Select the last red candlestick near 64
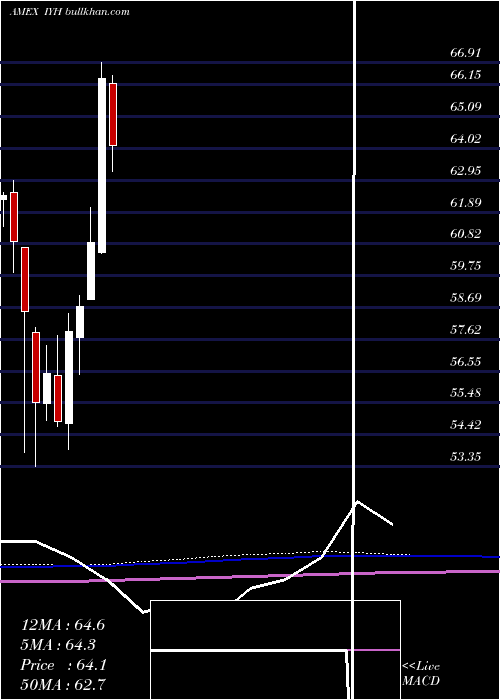The image size is (500, 700). click(x=113, y=114)
